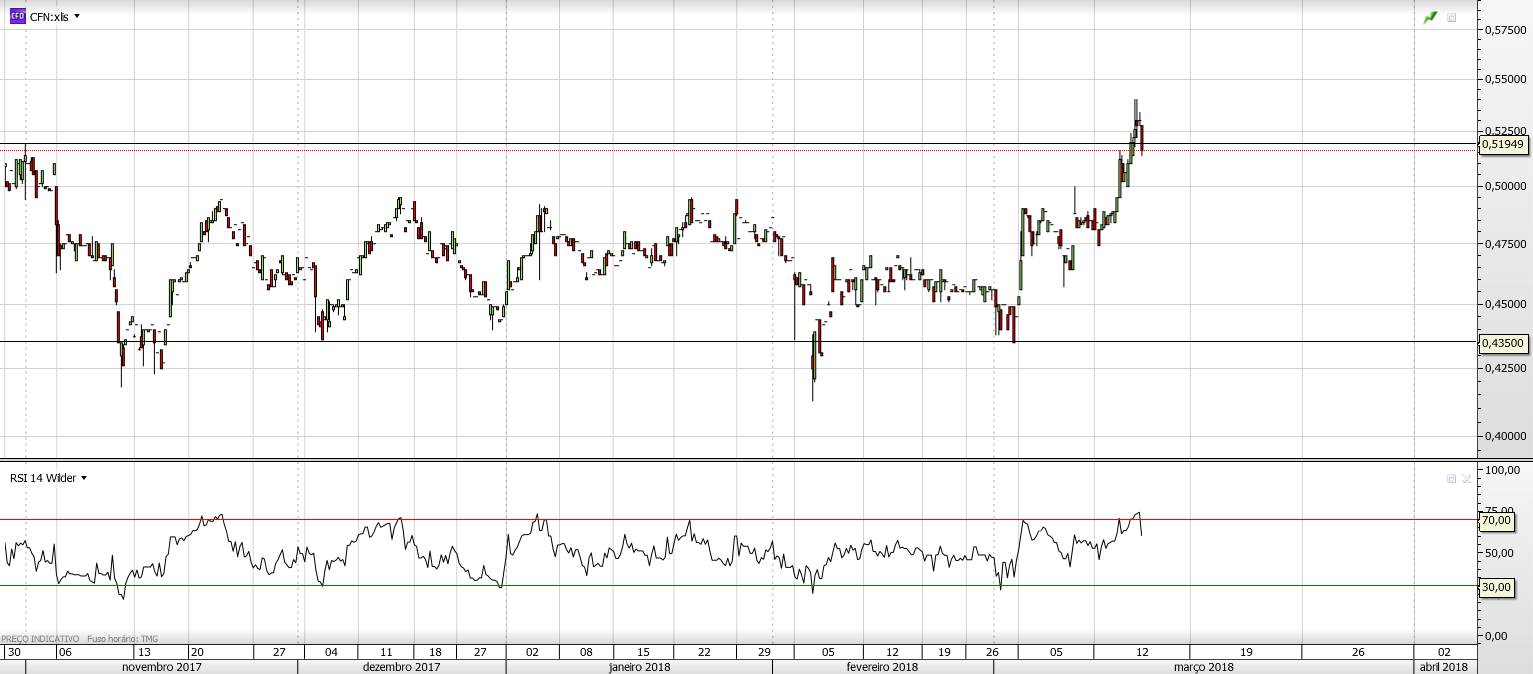Click the green trend arrow icon
Screen dimensions: 1533x674
tap(1430, 17)
